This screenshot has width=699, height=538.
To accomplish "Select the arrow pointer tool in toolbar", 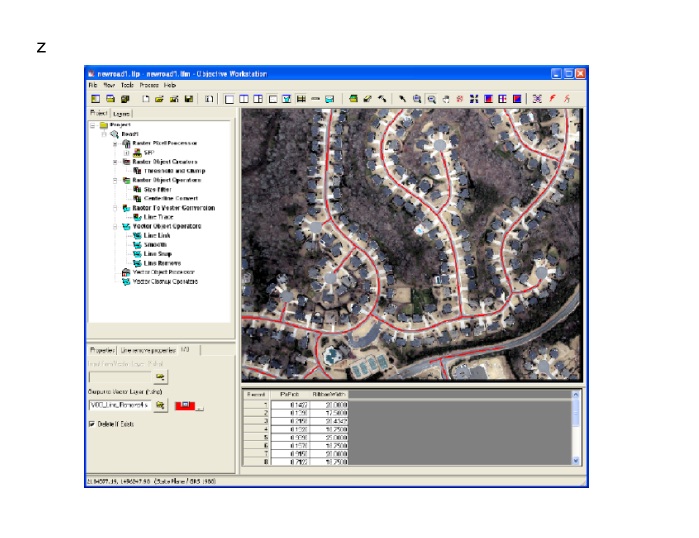I will [x=402, y=99].
